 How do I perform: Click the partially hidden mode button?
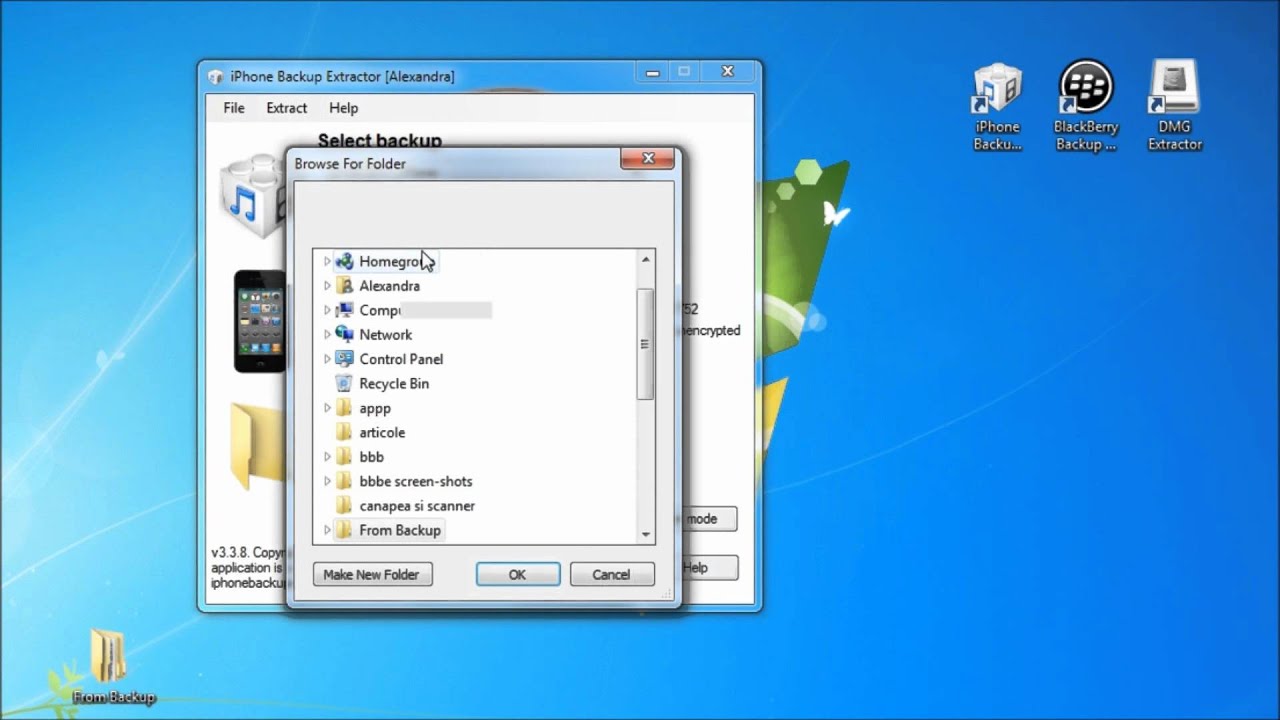(708, 519)
